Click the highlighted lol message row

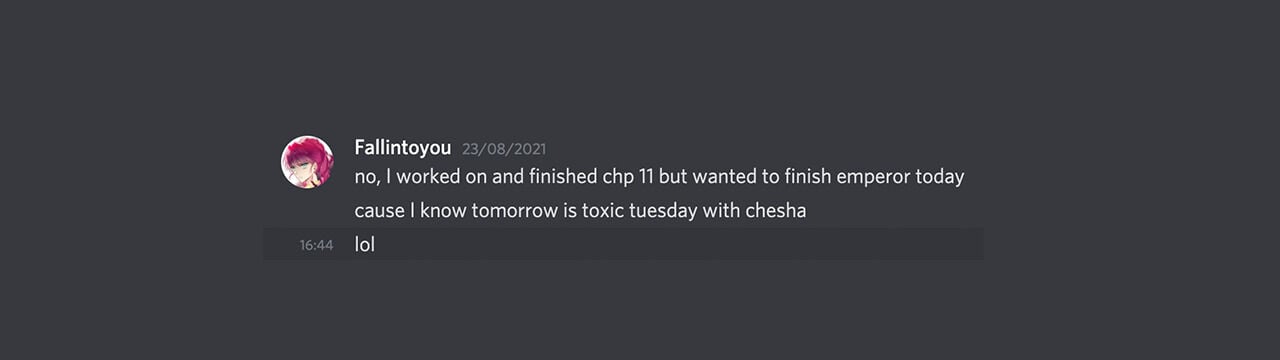point(623,244)
